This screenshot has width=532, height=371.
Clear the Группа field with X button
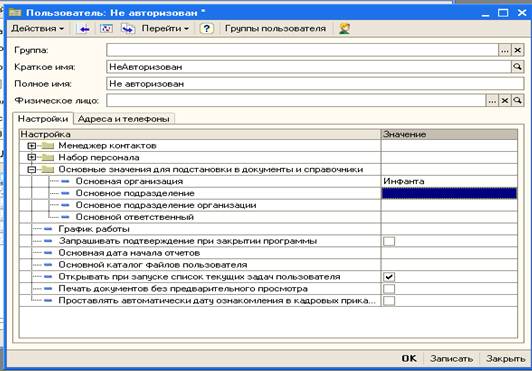click(x=517, y=50)
